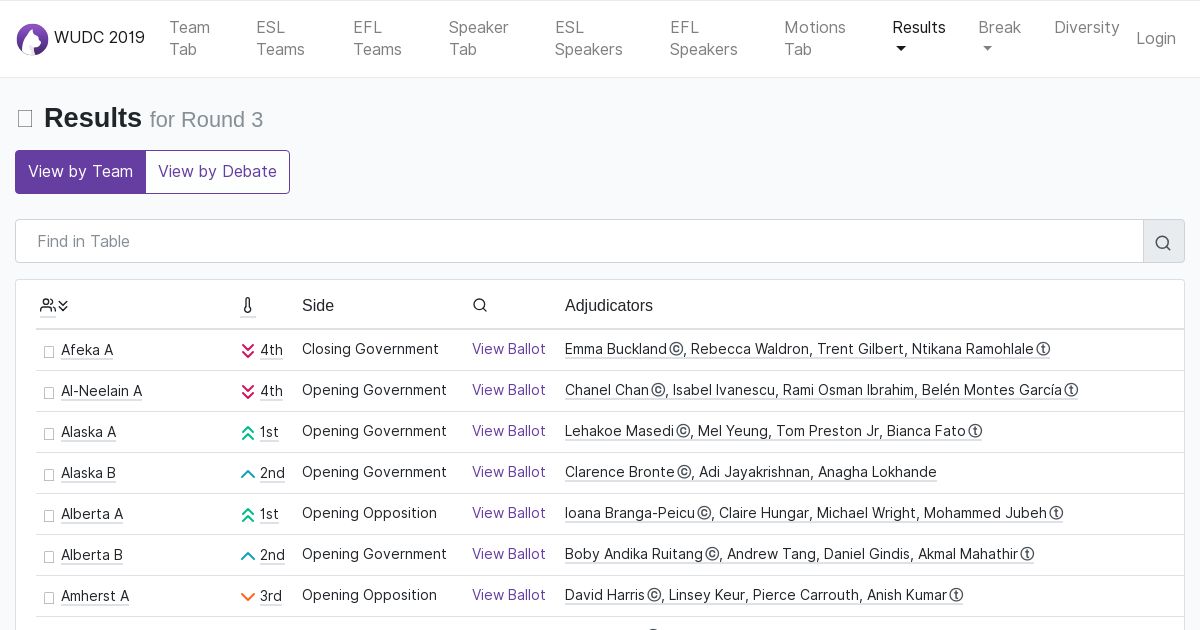This screenshot has width=1200, height=630.
Task: Switch to View by Debate
Action: 217,172
